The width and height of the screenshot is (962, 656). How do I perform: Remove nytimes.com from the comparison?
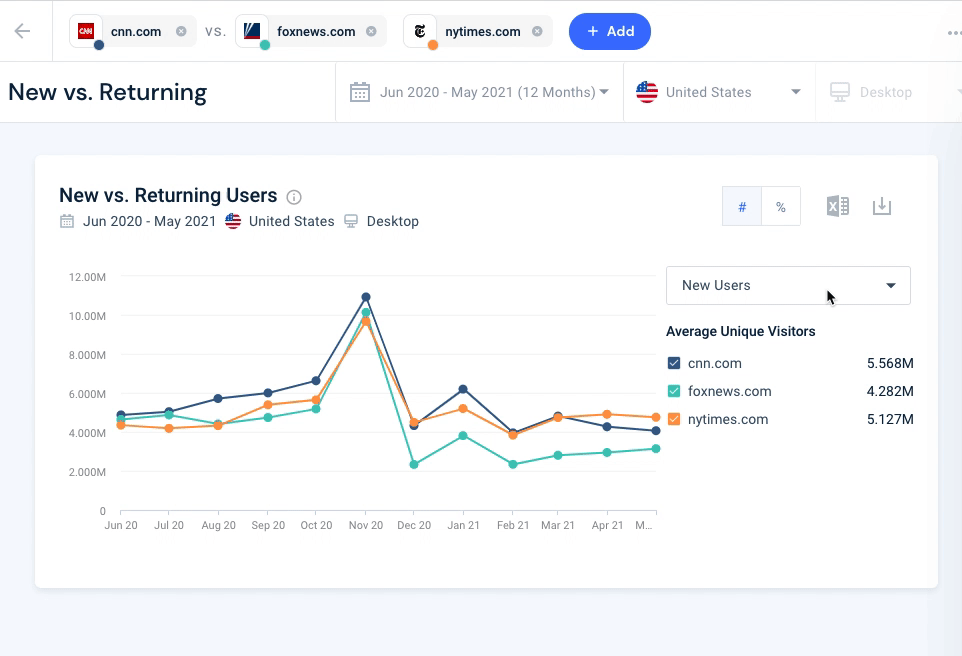(537, 31)
